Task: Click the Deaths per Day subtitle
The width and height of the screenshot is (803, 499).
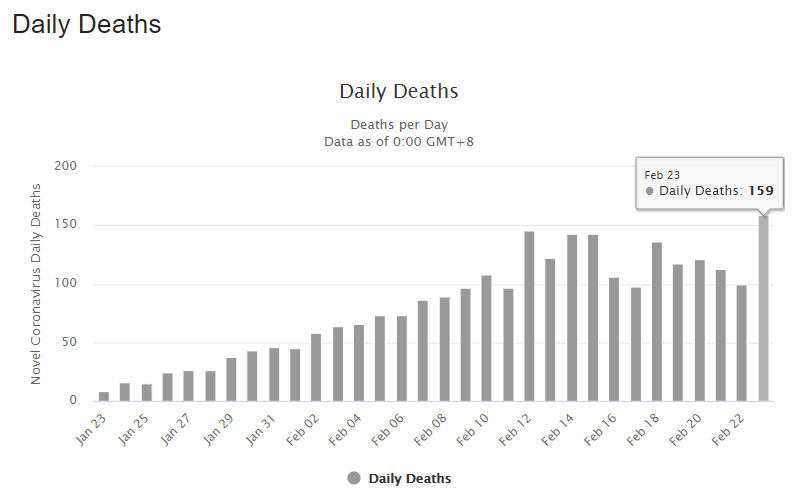Action: (x=399, y=125)
